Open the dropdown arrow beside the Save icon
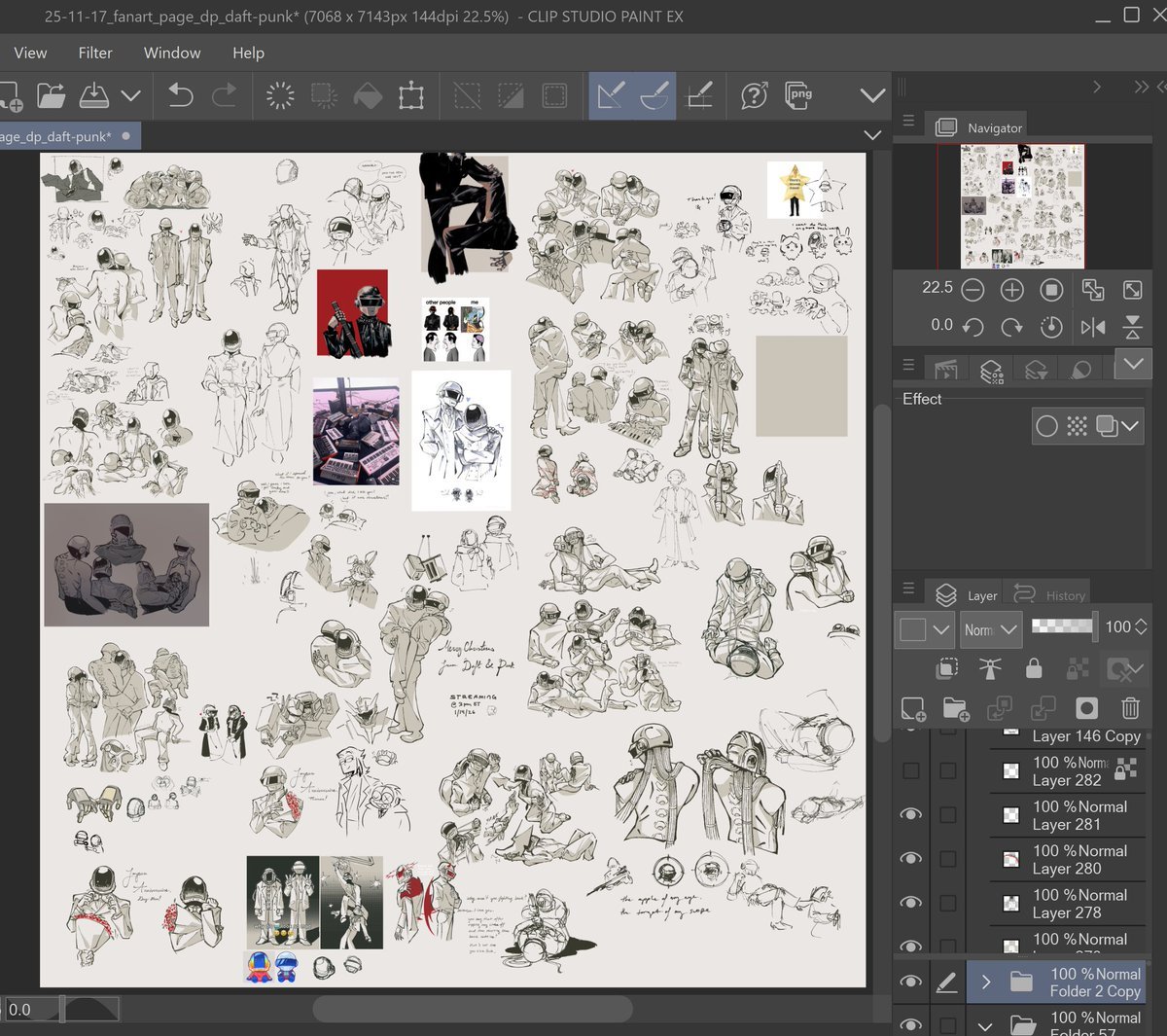 tap(131, 95)
